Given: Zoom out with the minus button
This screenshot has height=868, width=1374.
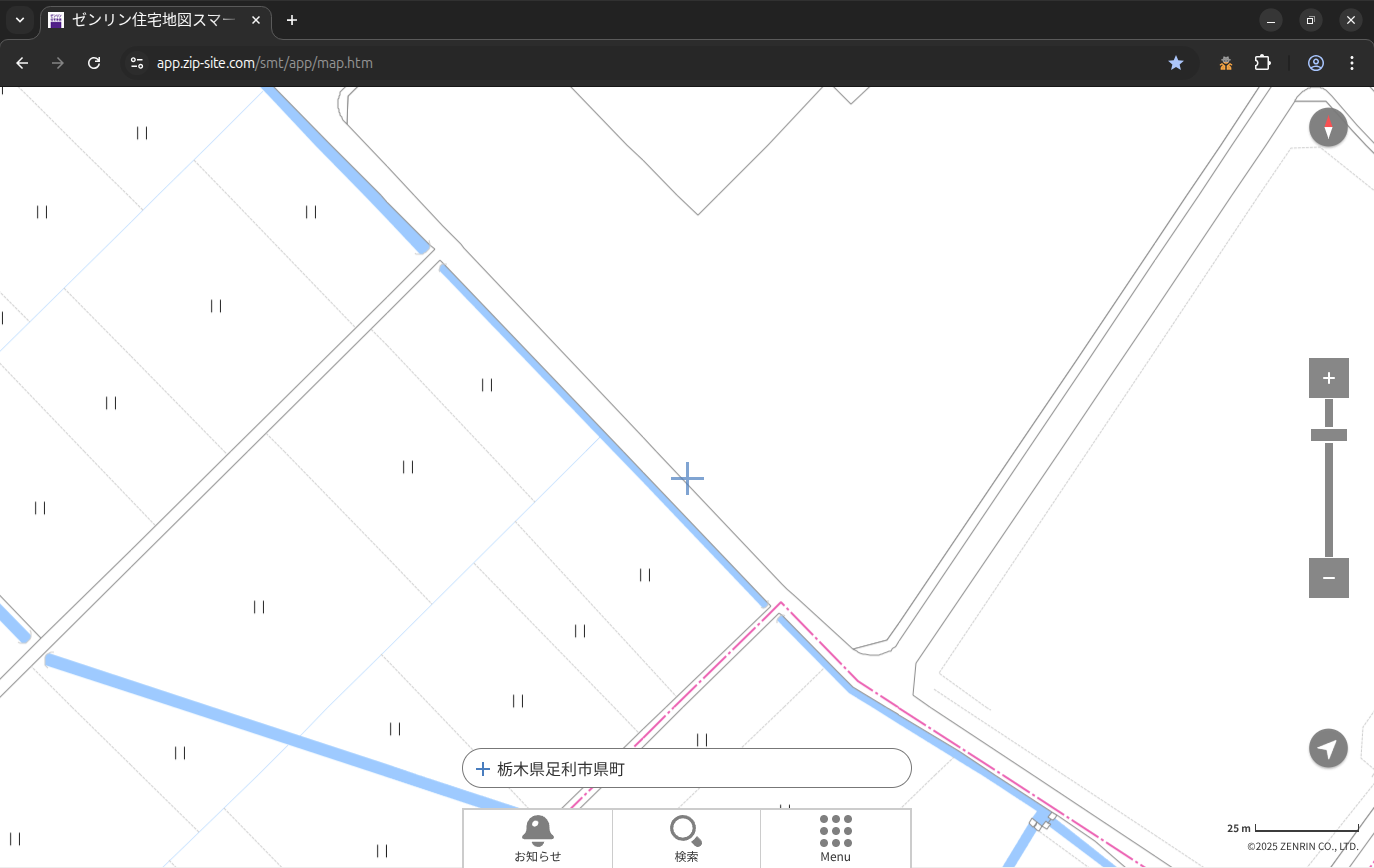Looking at the screenshot, I should click(1328, 578).
